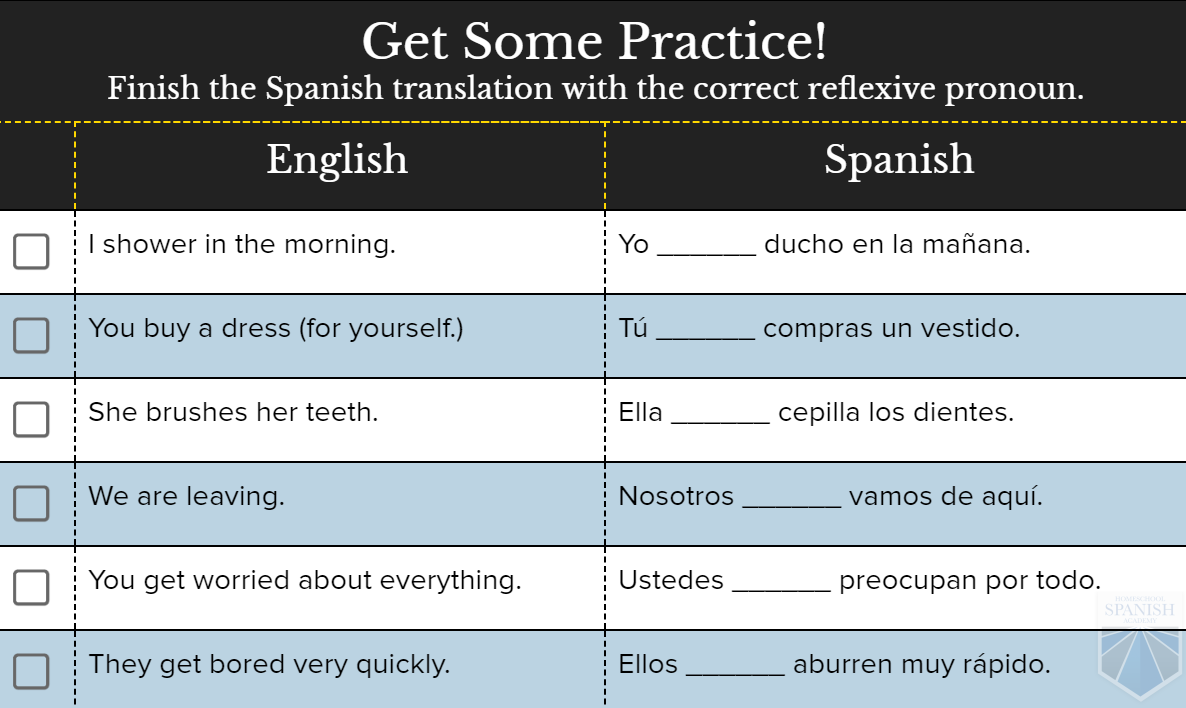Click the 'Spanish' column header

(x=898, y=160)
